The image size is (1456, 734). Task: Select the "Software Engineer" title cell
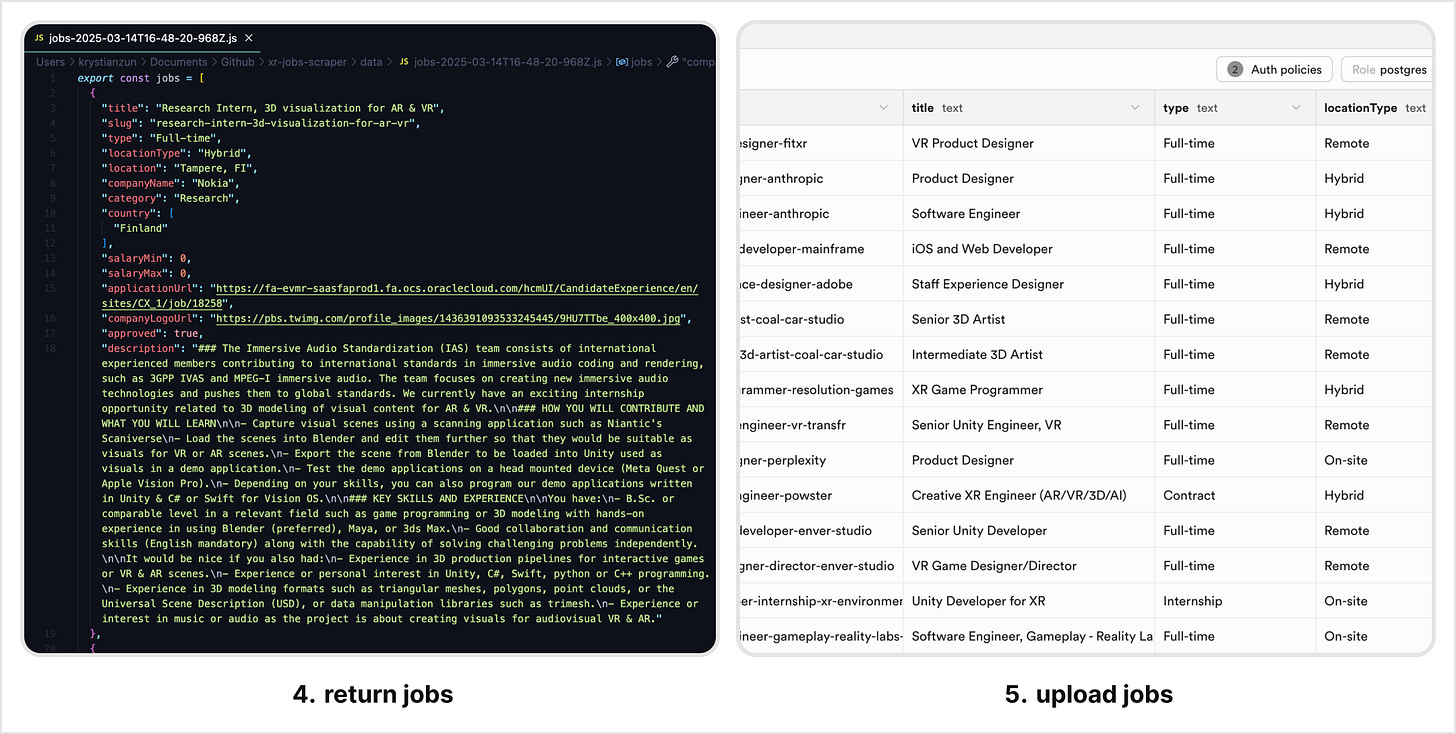tap(1029, 213)
